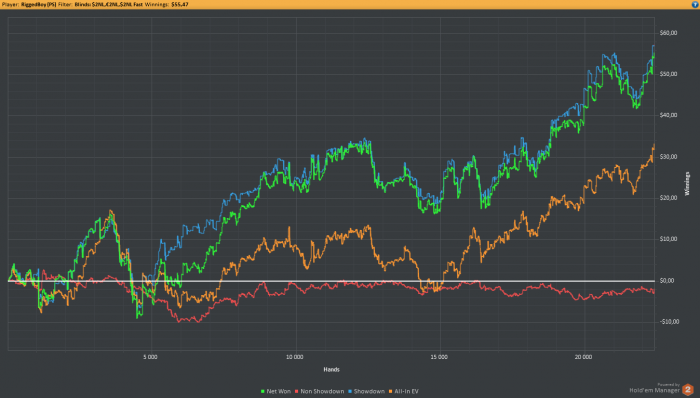Click the $20,00 y-axis label
Image resolution: width=700 pixels, height=398 pixels.
pos(668,198)
